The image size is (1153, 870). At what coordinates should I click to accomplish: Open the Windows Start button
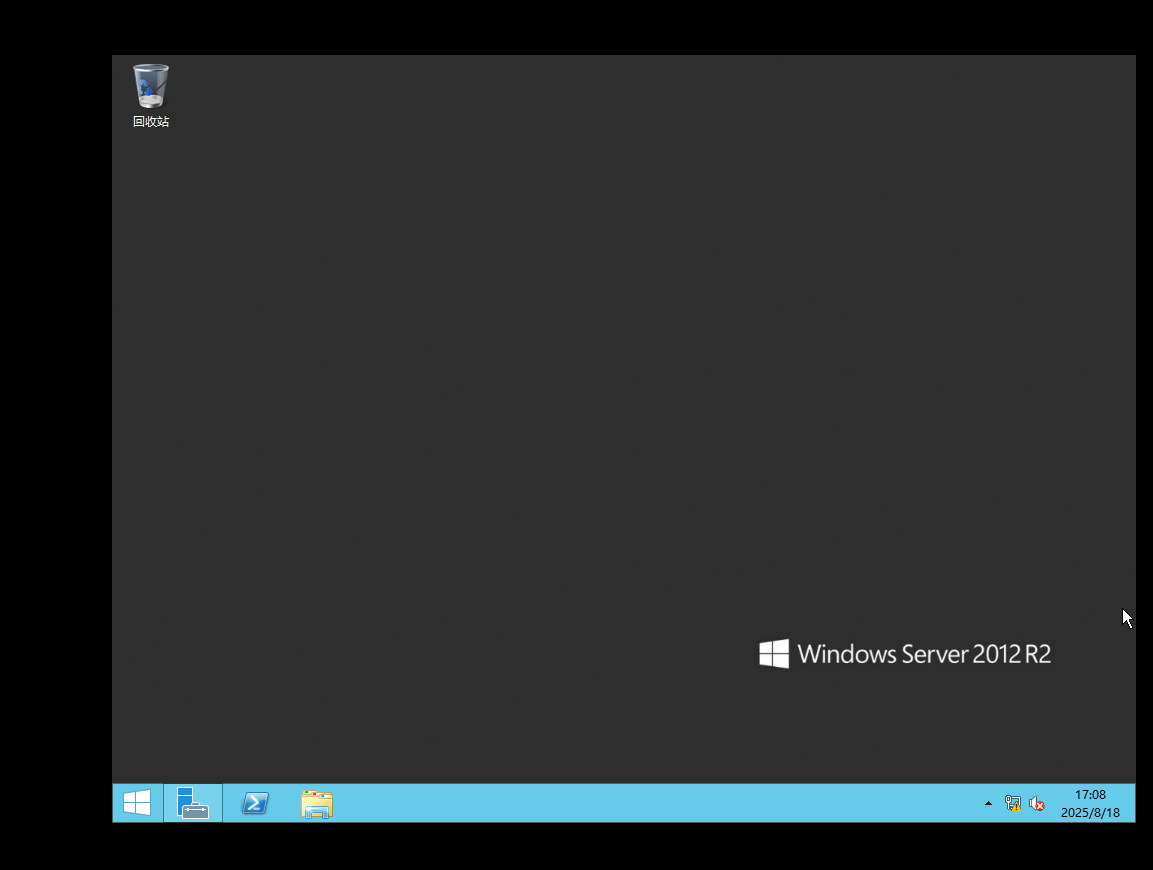point(138,802)
